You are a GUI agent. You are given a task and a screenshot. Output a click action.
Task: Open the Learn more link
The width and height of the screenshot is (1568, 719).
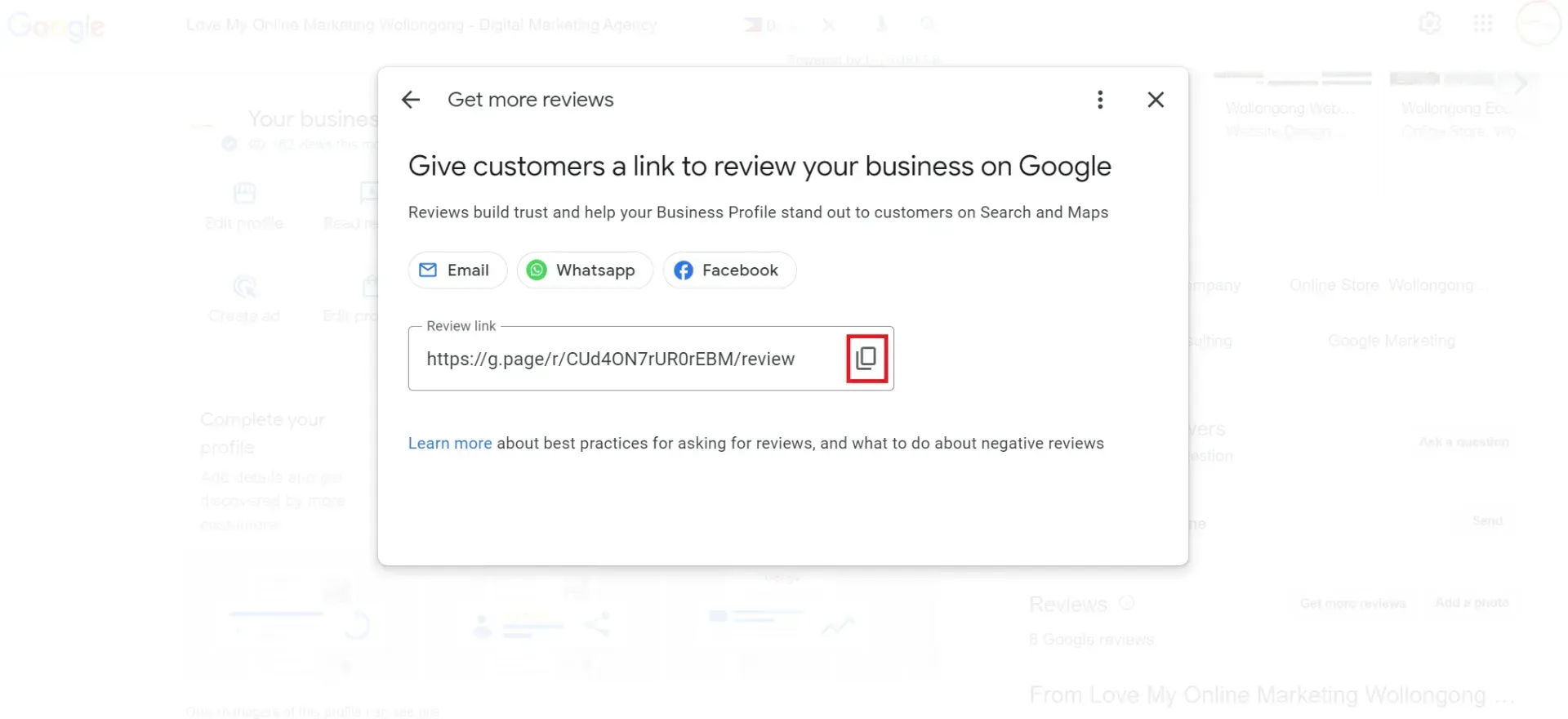tap(450, 443)
